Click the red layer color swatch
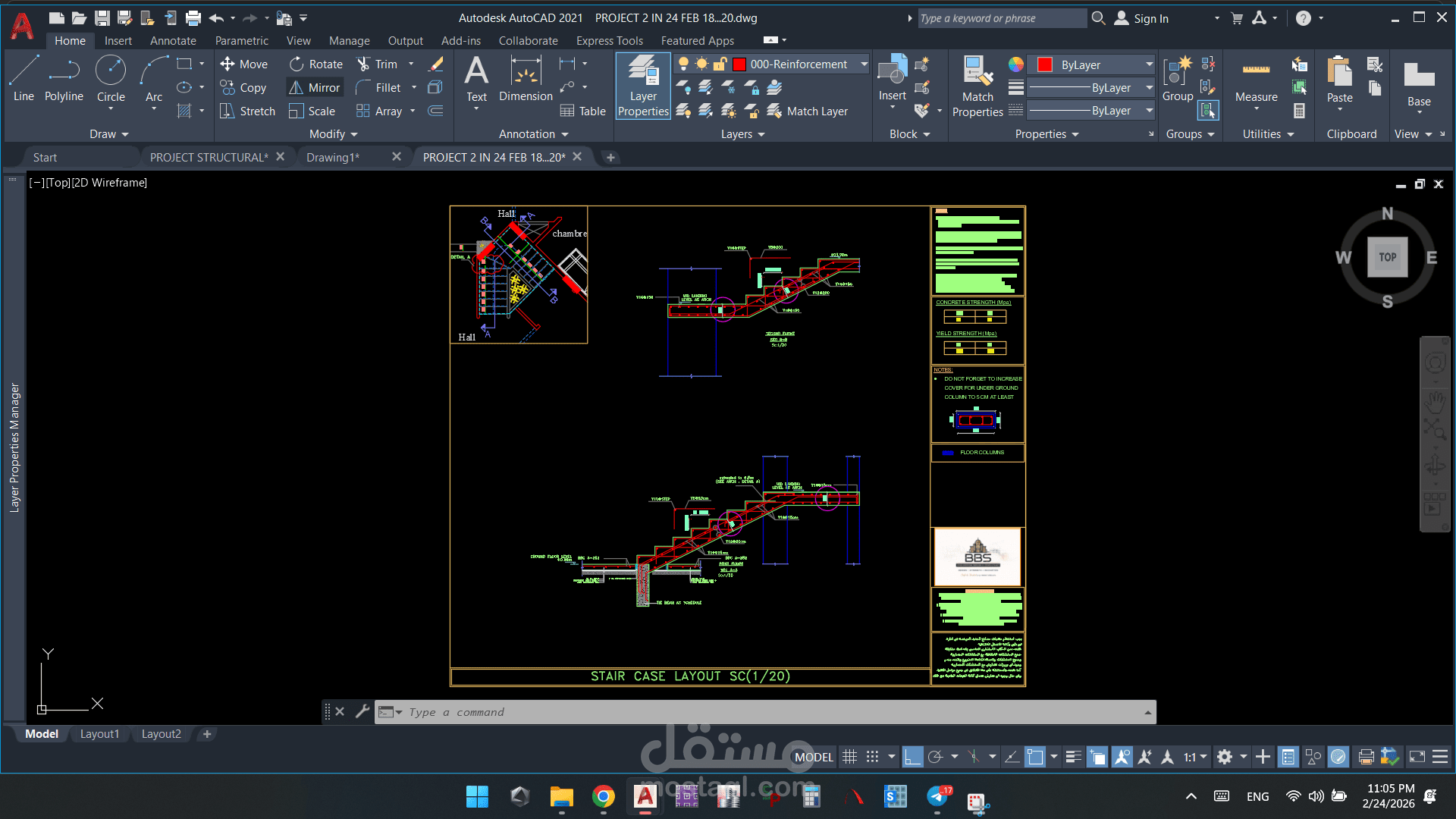The height and width of the screenshot is (819, 1456). 739,64
